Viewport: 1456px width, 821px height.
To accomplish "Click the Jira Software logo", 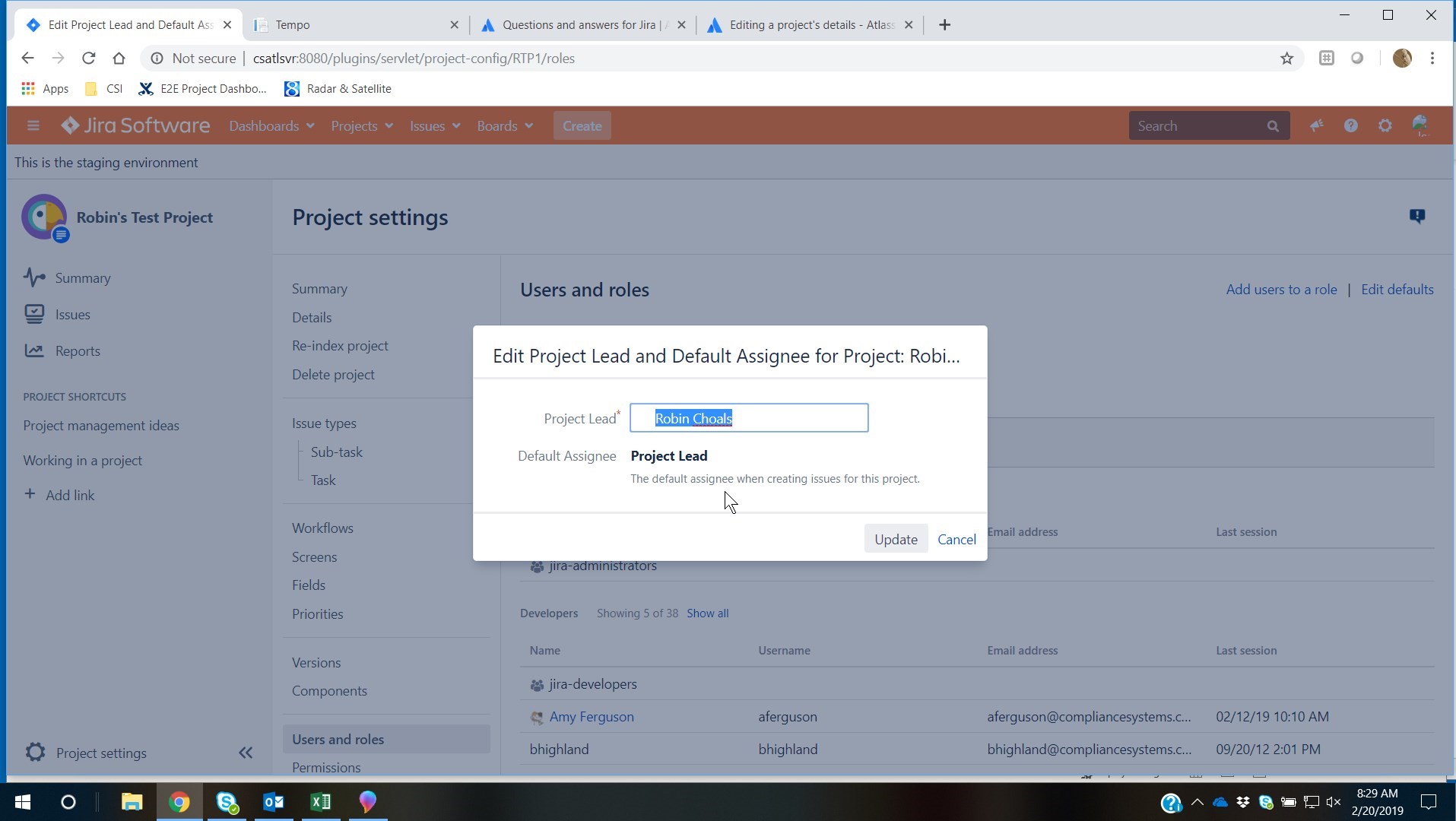I will tap(135, 125).
